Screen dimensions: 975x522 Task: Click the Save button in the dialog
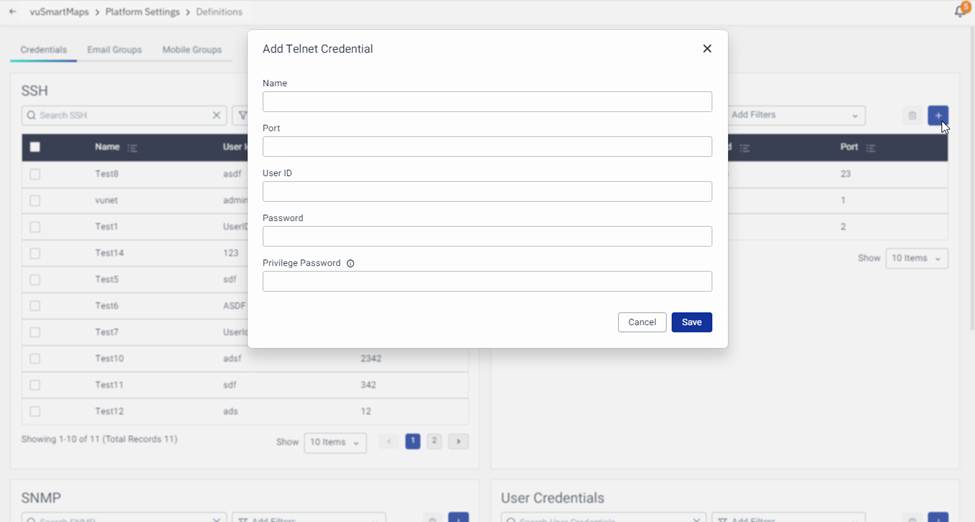(x=691, y=322)
